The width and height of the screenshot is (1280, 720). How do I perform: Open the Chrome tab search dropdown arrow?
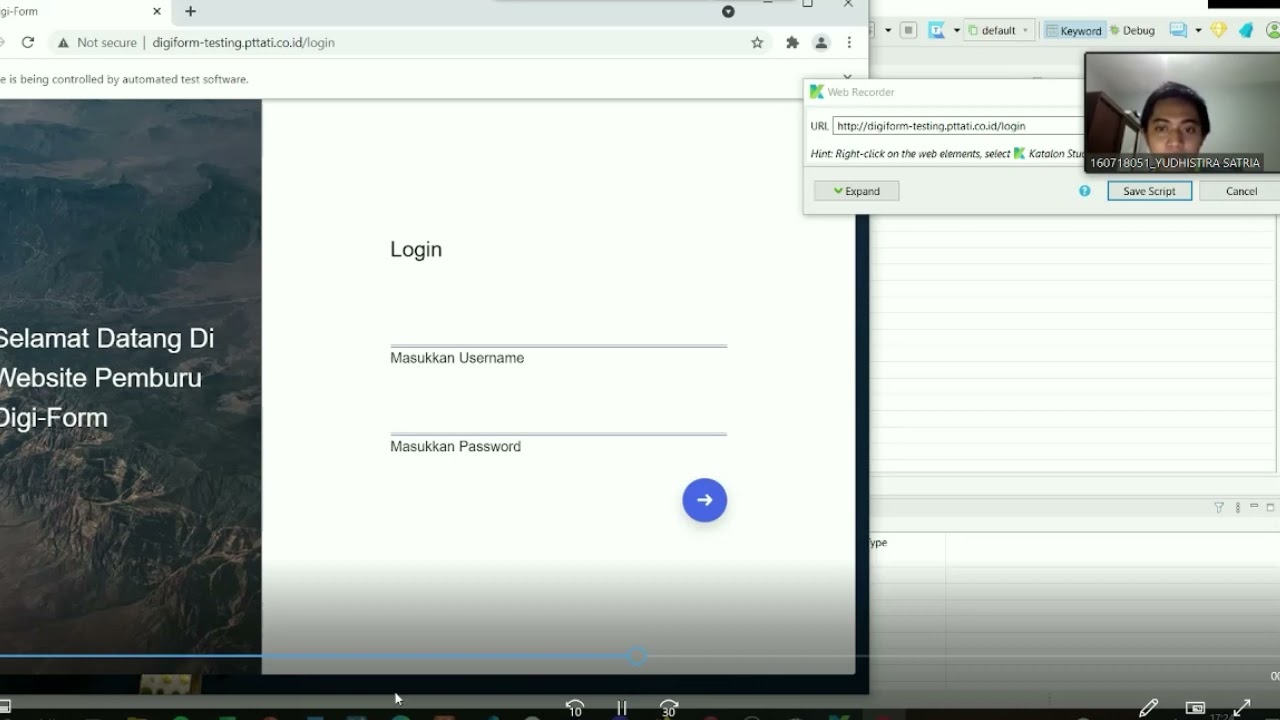(728, 11)
